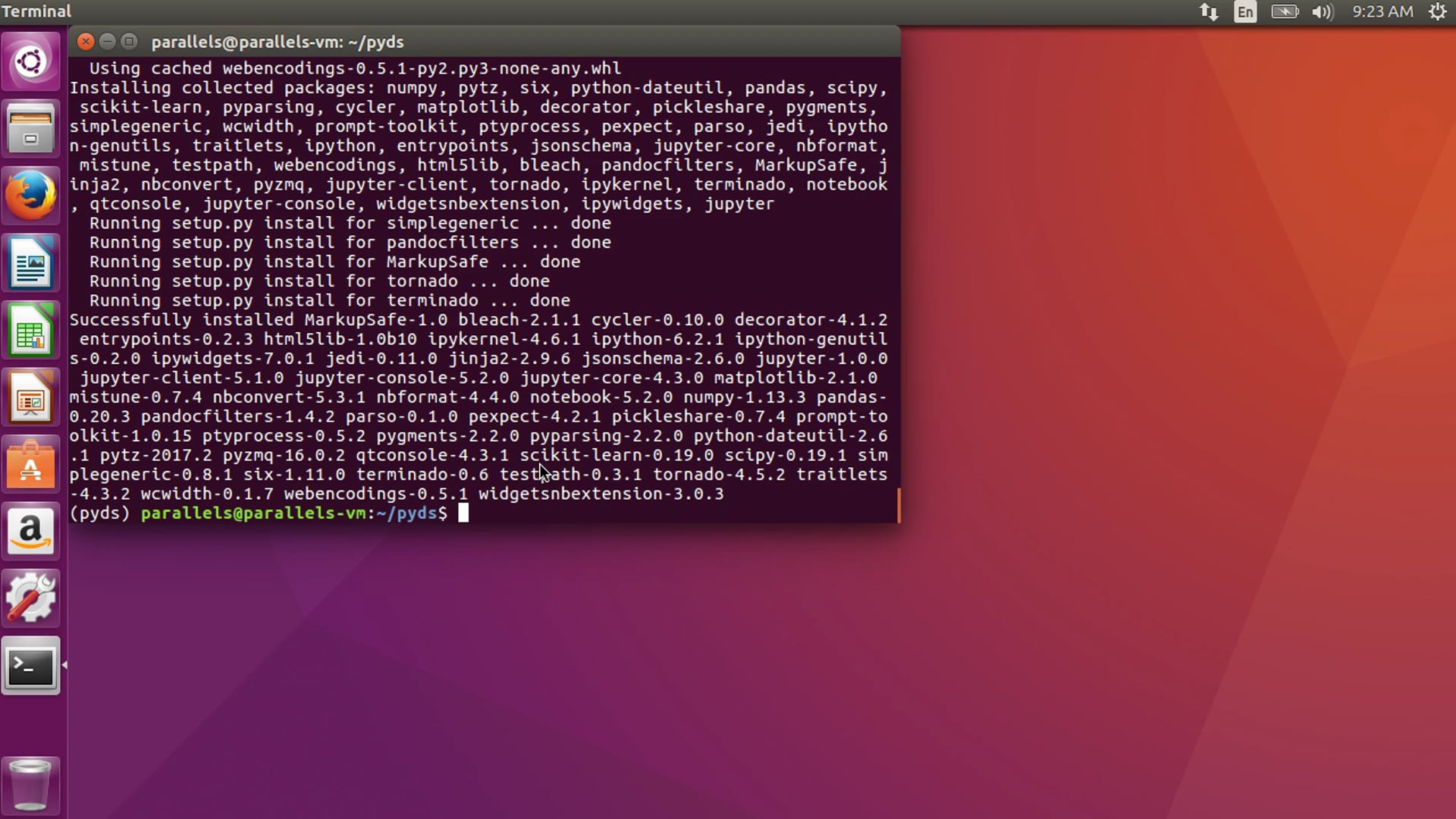Open the battery status menu
The width and height of the screenshot is (1456, 819).
pos(1284,11)
